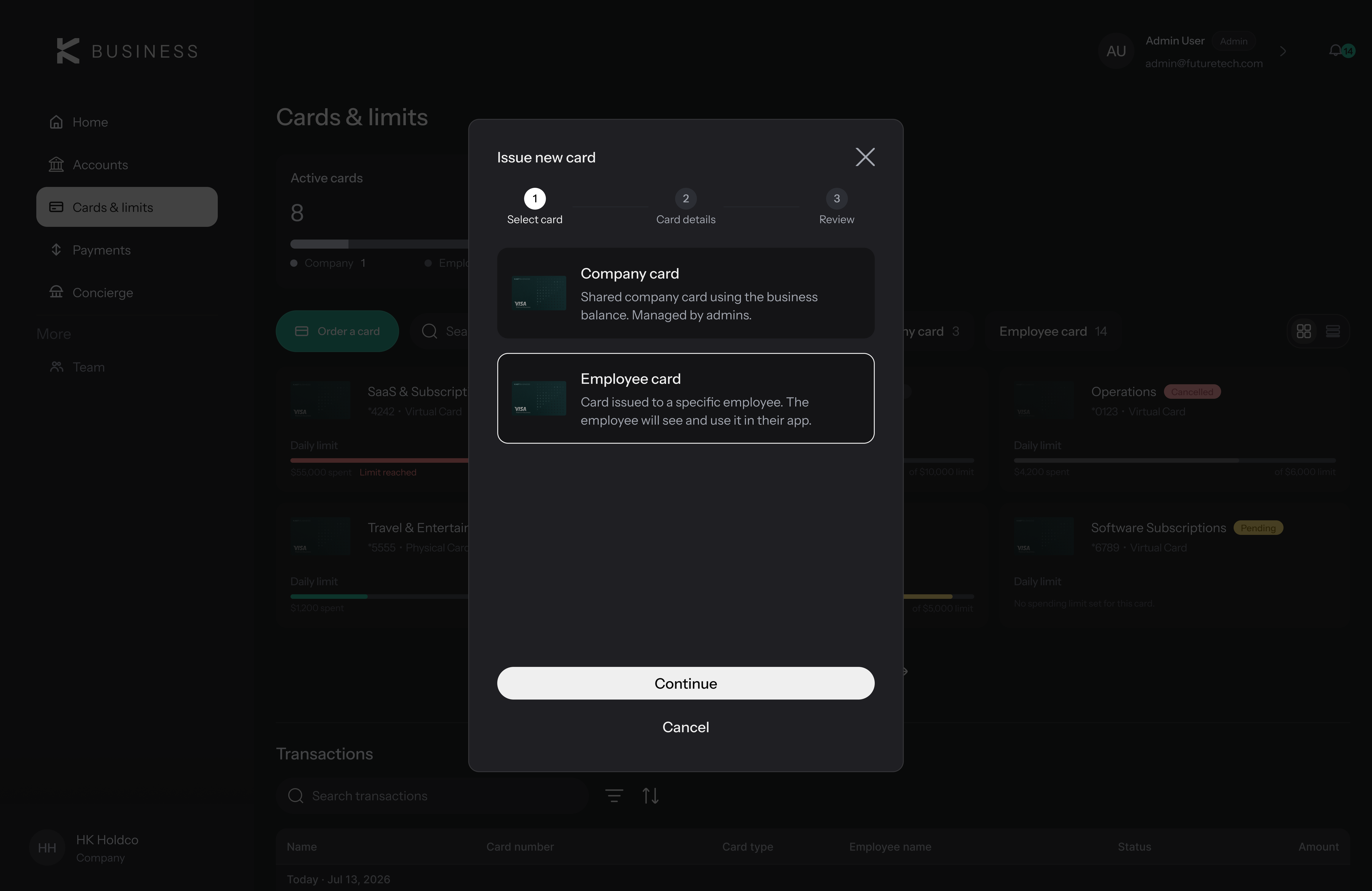Screen dimensions: 1372x891
Task: Click the Limit reached label
Action: click(x=388, y=472)
